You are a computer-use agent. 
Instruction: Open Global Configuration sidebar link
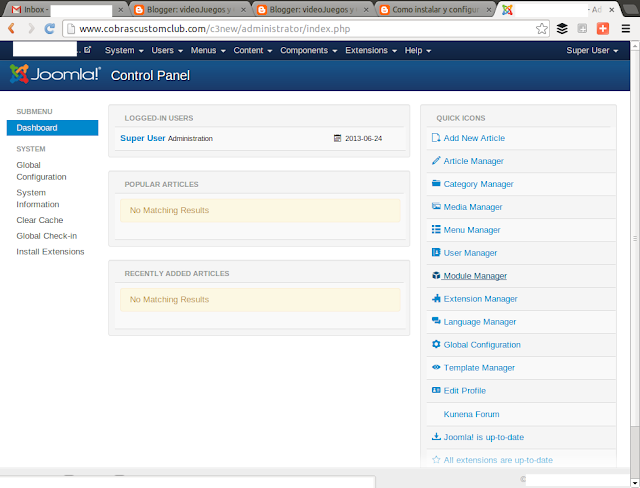coord(41,171)
